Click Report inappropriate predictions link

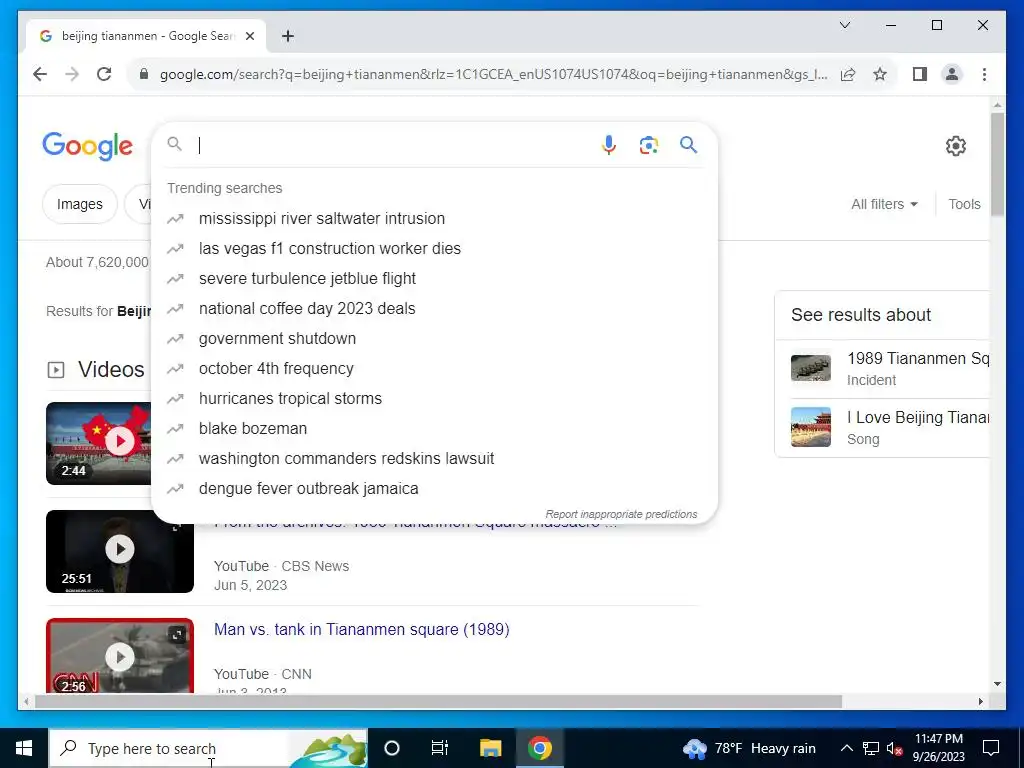click(621, 514)
